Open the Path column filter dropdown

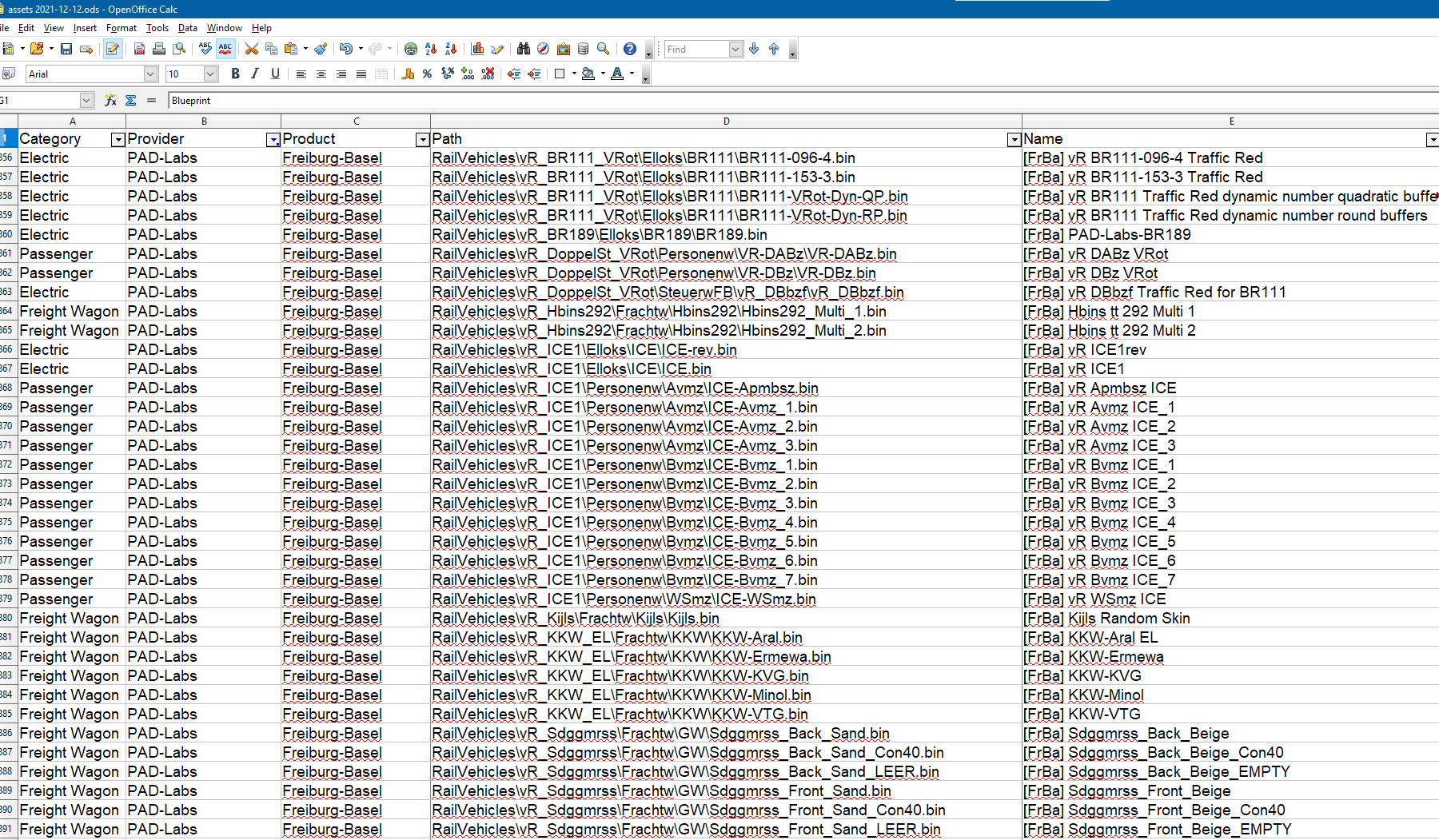tap(1014, 140)
